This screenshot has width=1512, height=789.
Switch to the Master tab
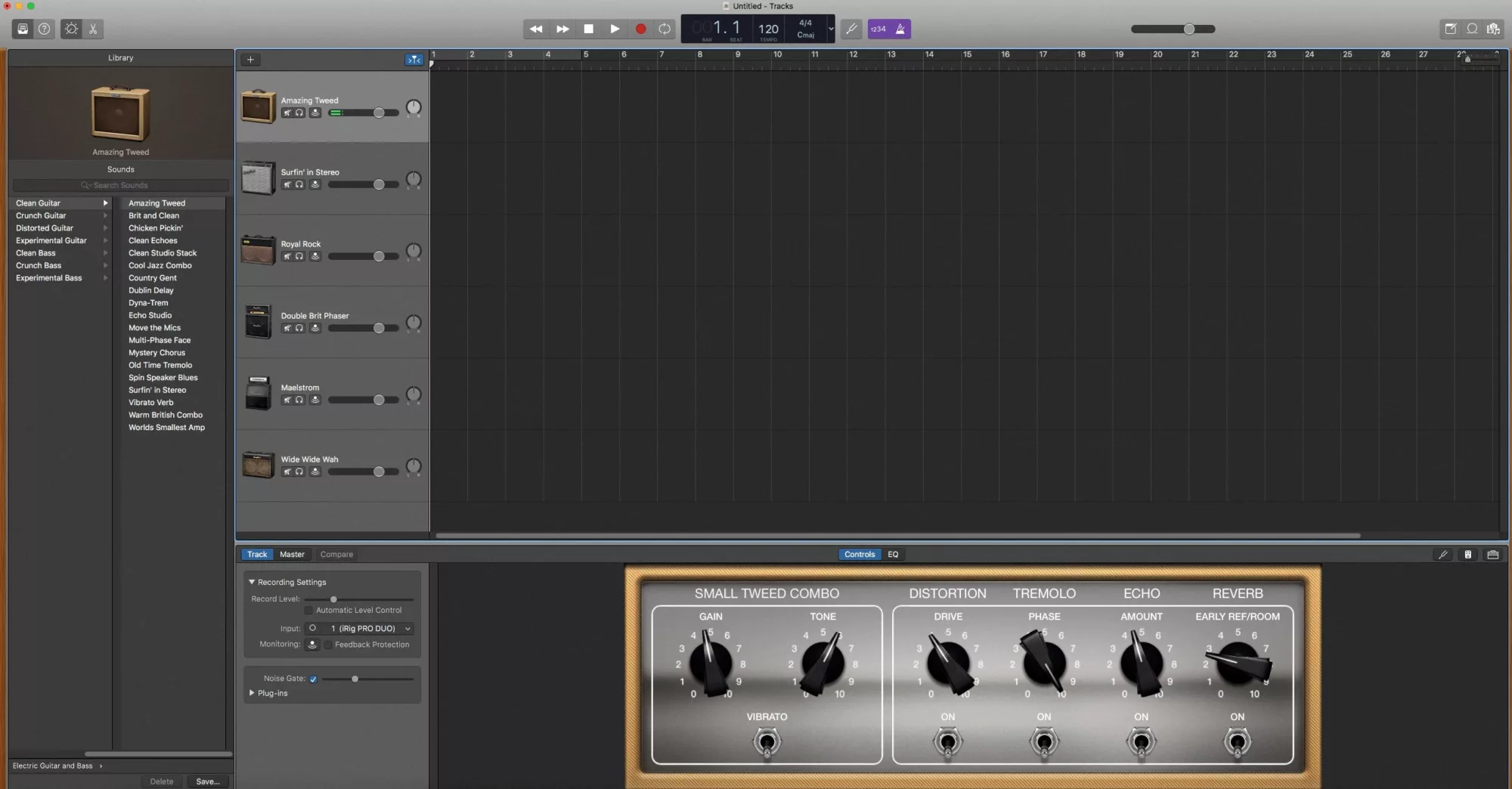(291, 554)
